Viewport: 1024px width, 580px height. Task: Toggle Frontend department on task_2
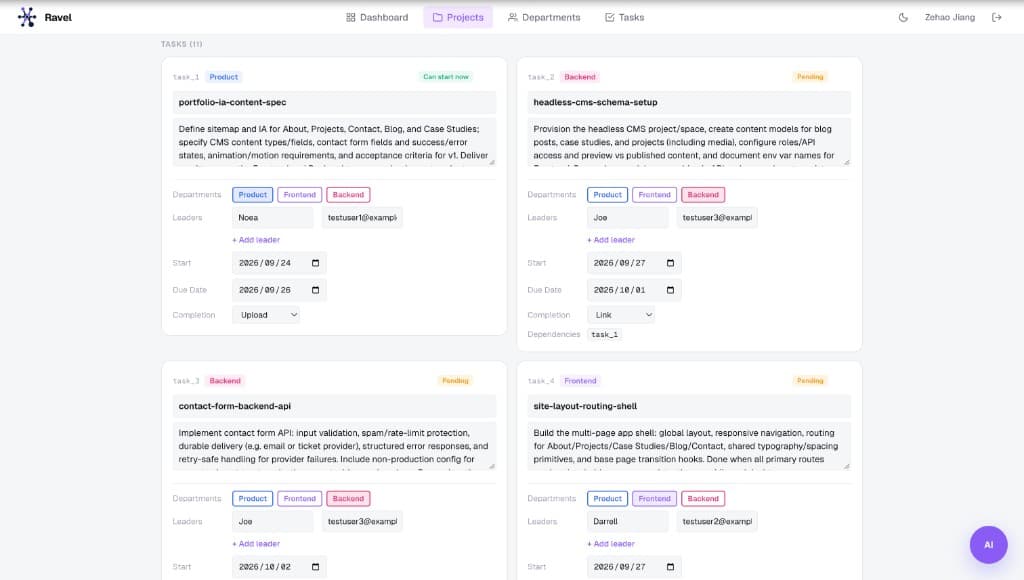[x=654, y=195]
